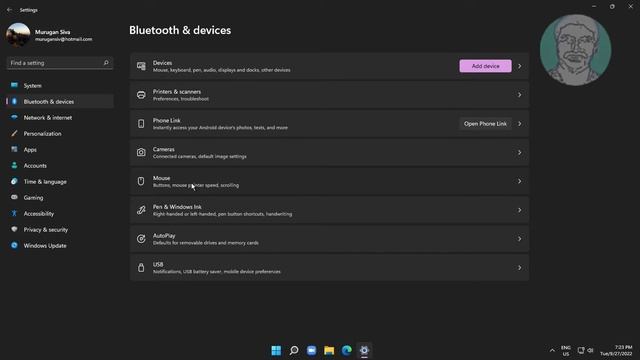Click the Cameras row camera icon
The width and height of the screenshot is (640, 360).
(x=141, y=152)
